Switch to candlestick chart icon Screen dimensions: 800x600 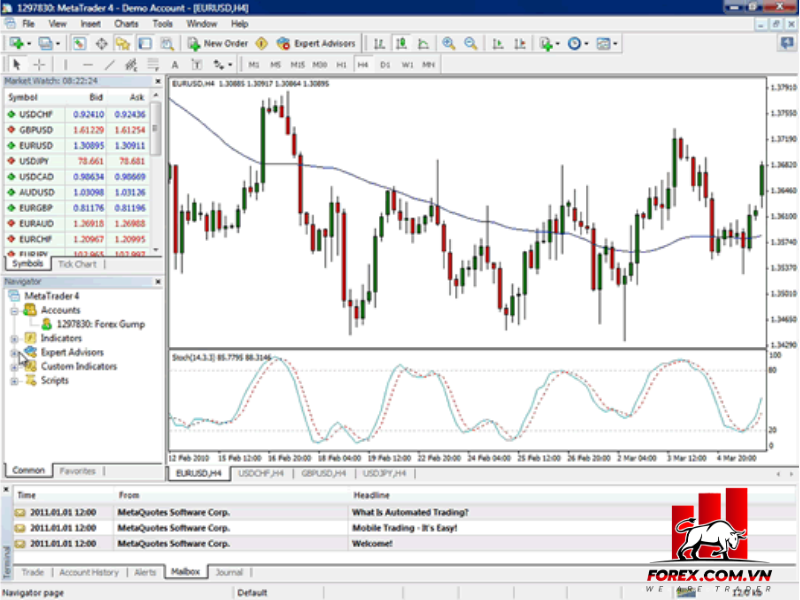[x=402, y=43]
